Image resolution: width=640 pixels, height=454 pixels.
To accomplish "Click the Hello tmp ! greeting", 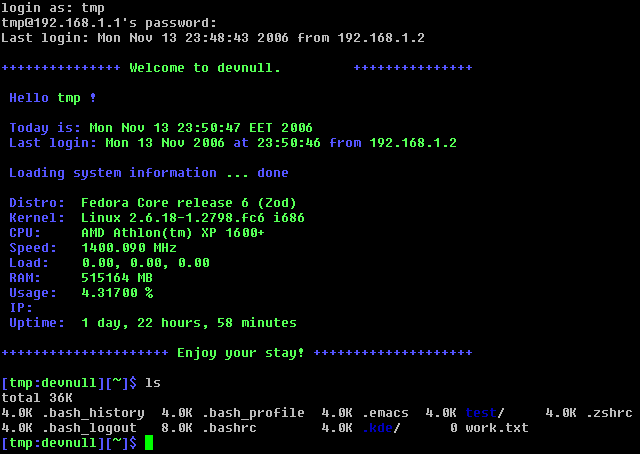I will [52, 98].
